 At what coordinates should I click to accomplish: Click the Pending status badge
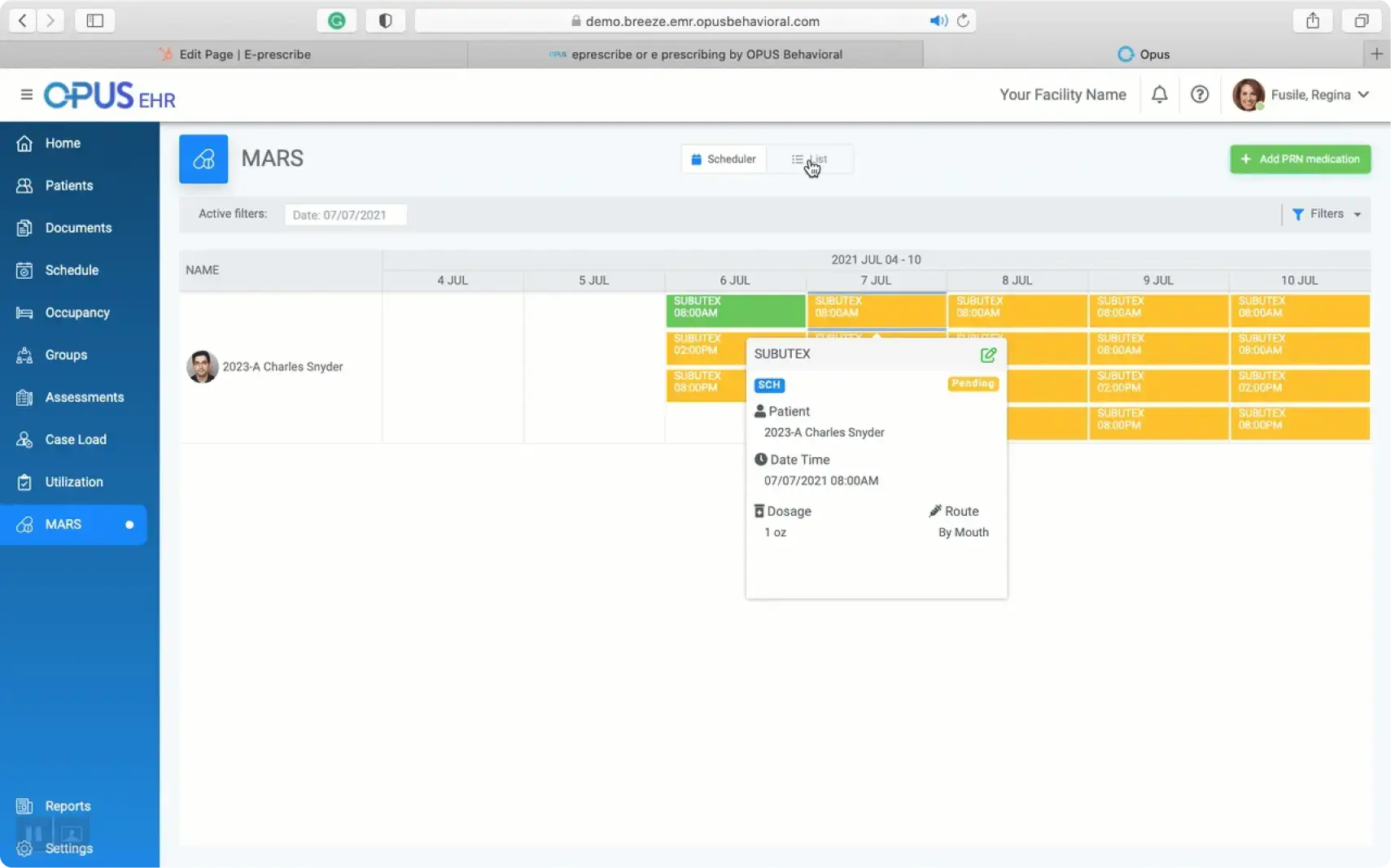pos(973,383)
